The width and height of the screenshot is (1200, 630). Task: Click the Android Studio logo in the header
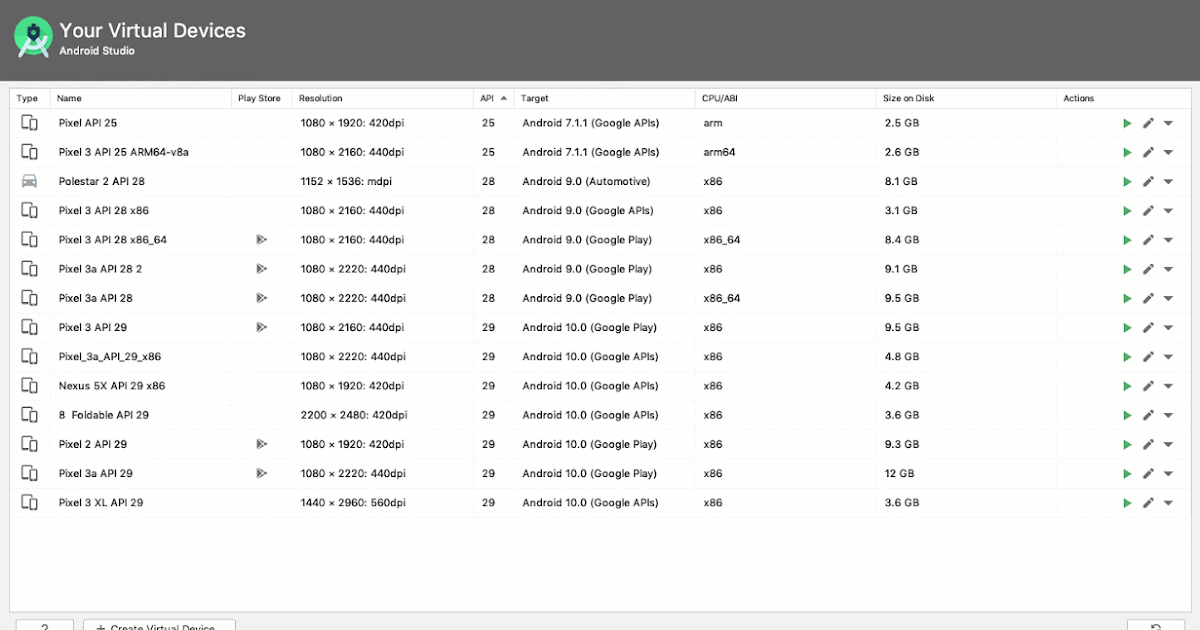pyautogui.click(x=33, y=37)
